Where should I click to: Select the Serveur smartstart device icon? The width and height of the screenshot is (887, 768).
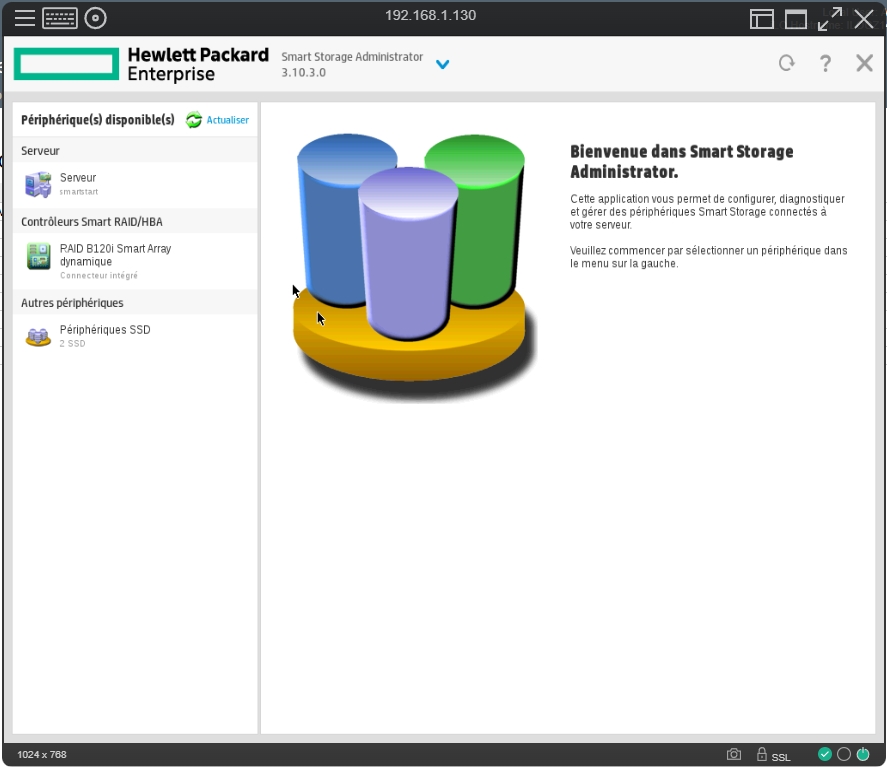pyautogui.click(x=38, y=184)
